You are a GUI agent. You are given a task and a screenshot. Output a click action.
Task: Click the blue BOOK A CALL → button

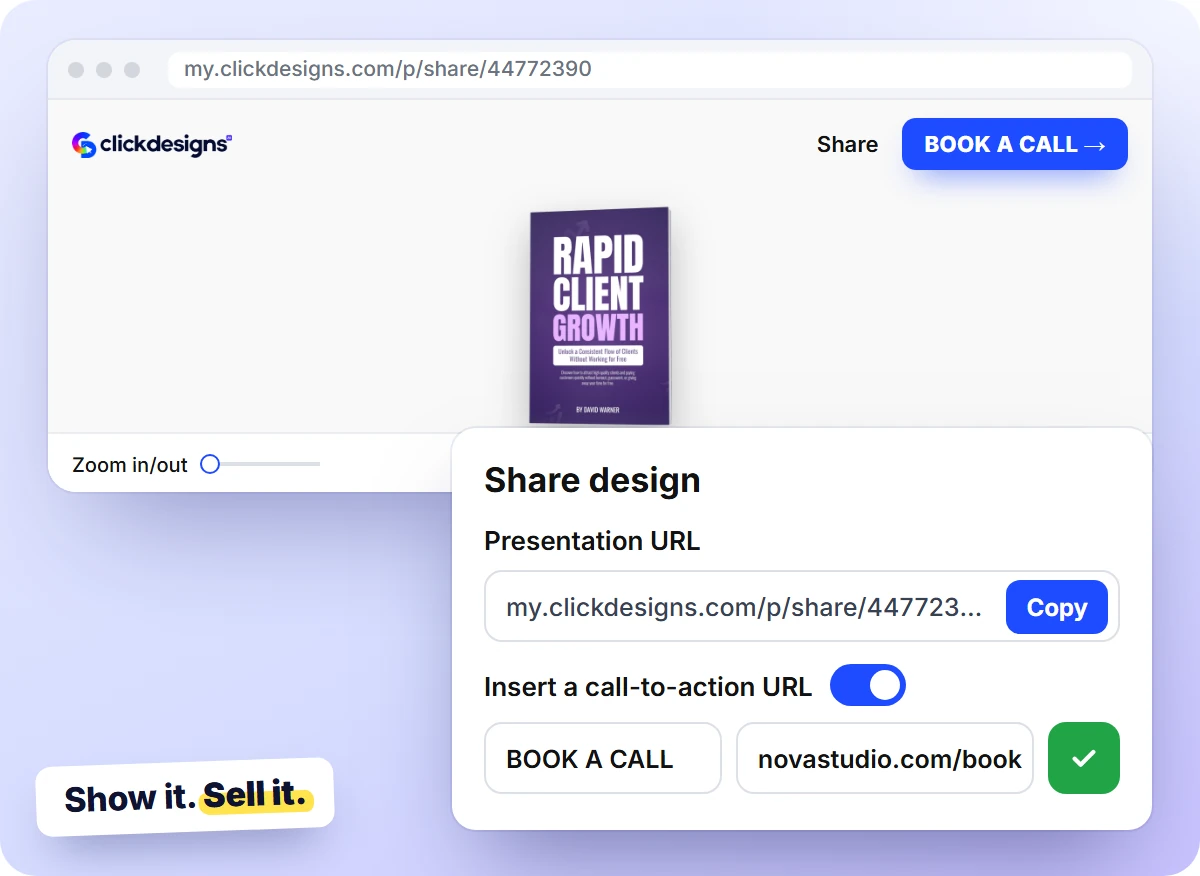(1015, 144)
